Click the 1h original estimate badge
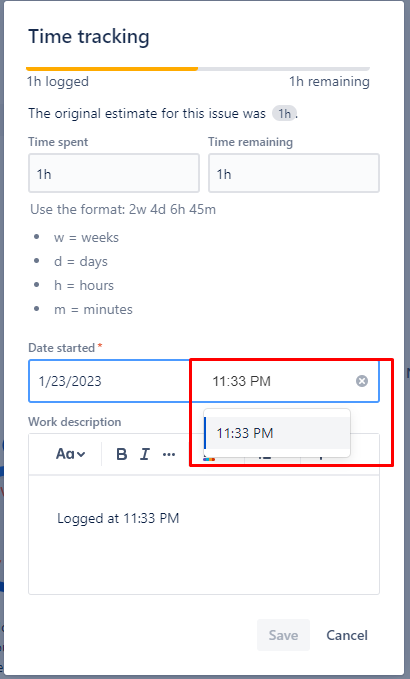Viewport: 410px width, 679px height. (284, 113)
